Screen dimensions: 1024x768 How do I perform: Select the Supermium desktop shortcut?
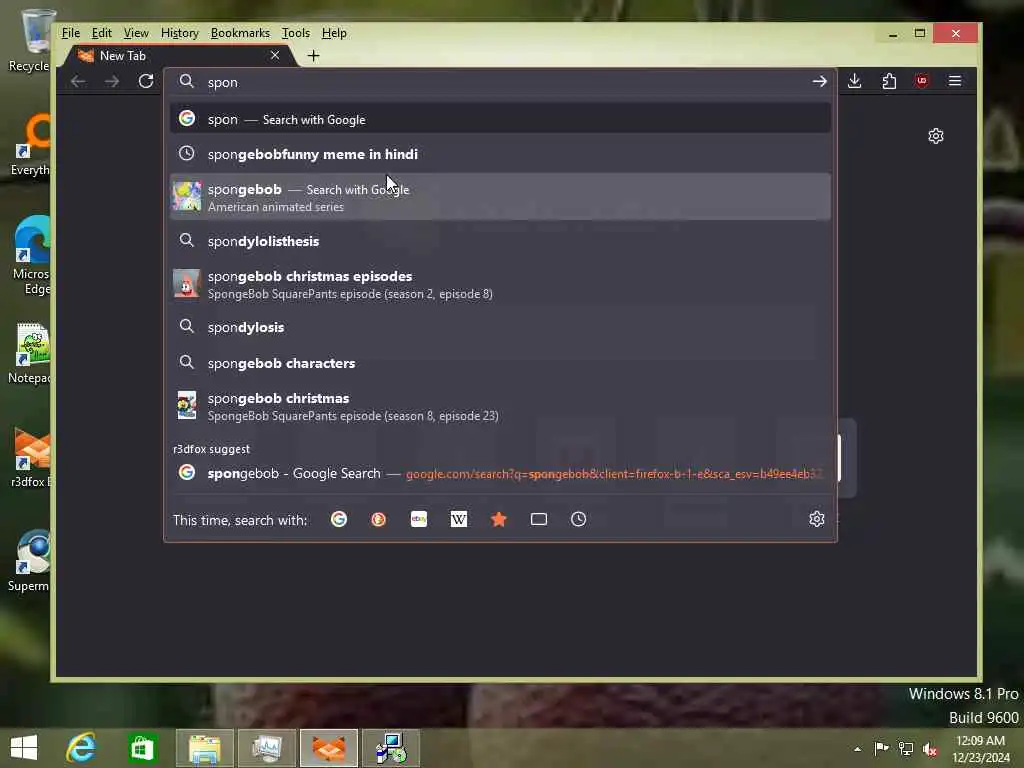[x=29, y=560]
